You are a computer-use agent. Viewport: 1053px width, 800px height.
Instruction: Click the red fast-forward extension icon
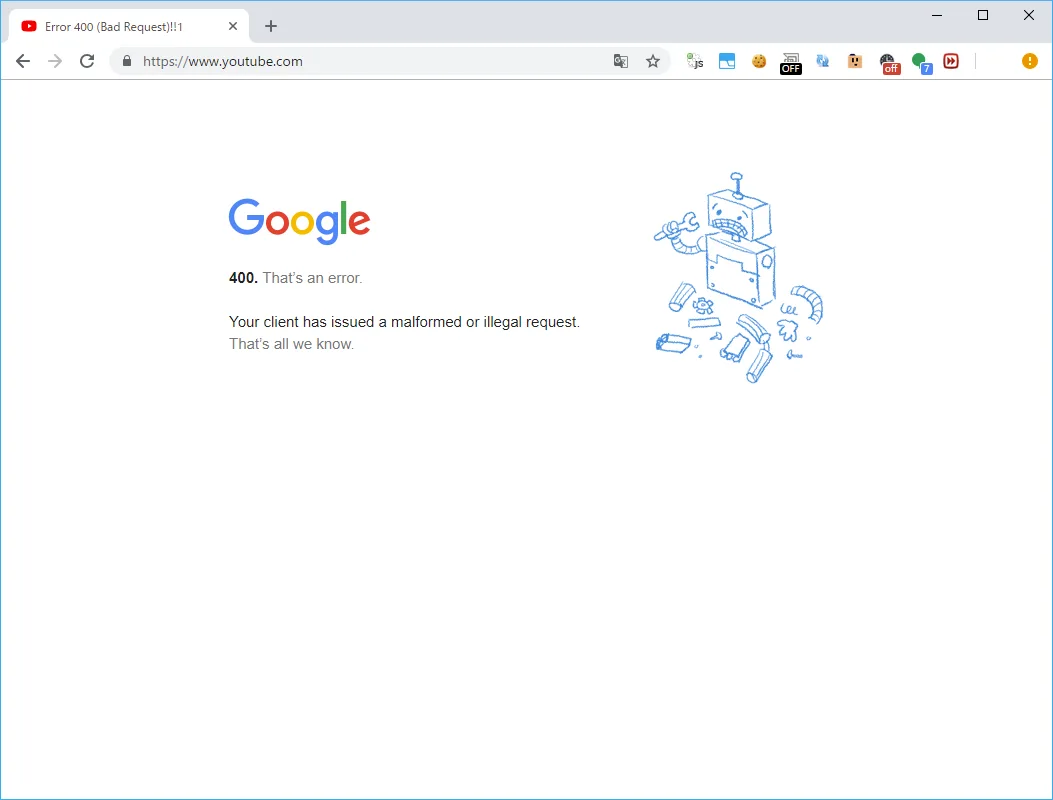point(951,61)
